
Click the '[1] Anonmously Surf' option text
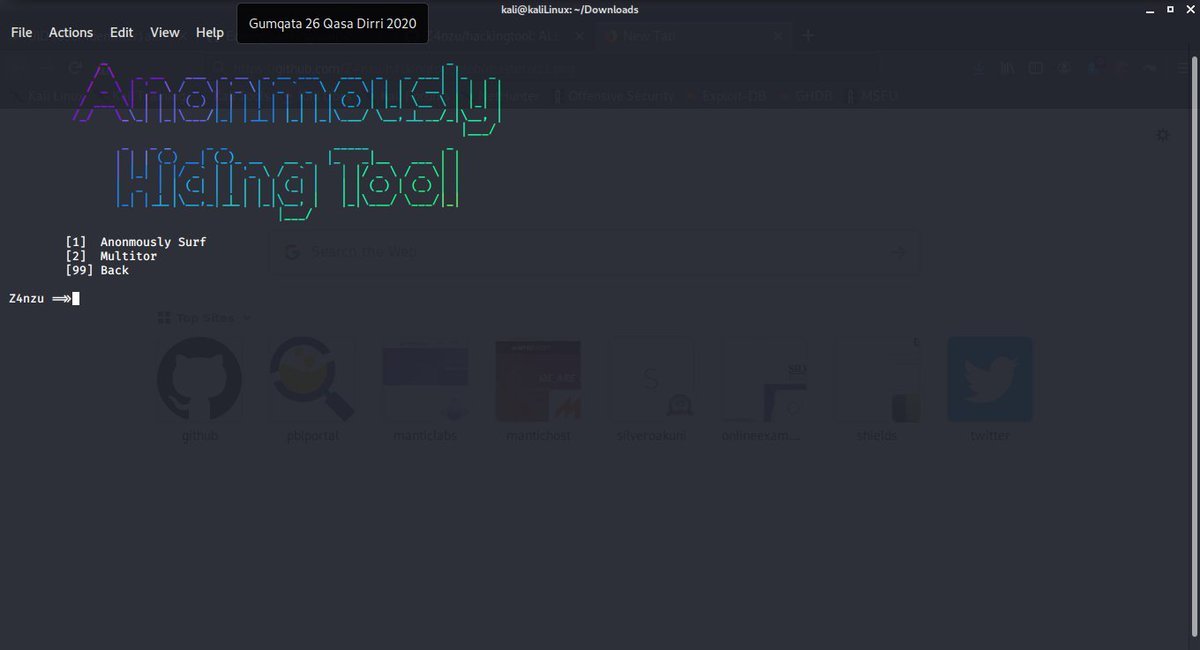click(x=136, y=242)
